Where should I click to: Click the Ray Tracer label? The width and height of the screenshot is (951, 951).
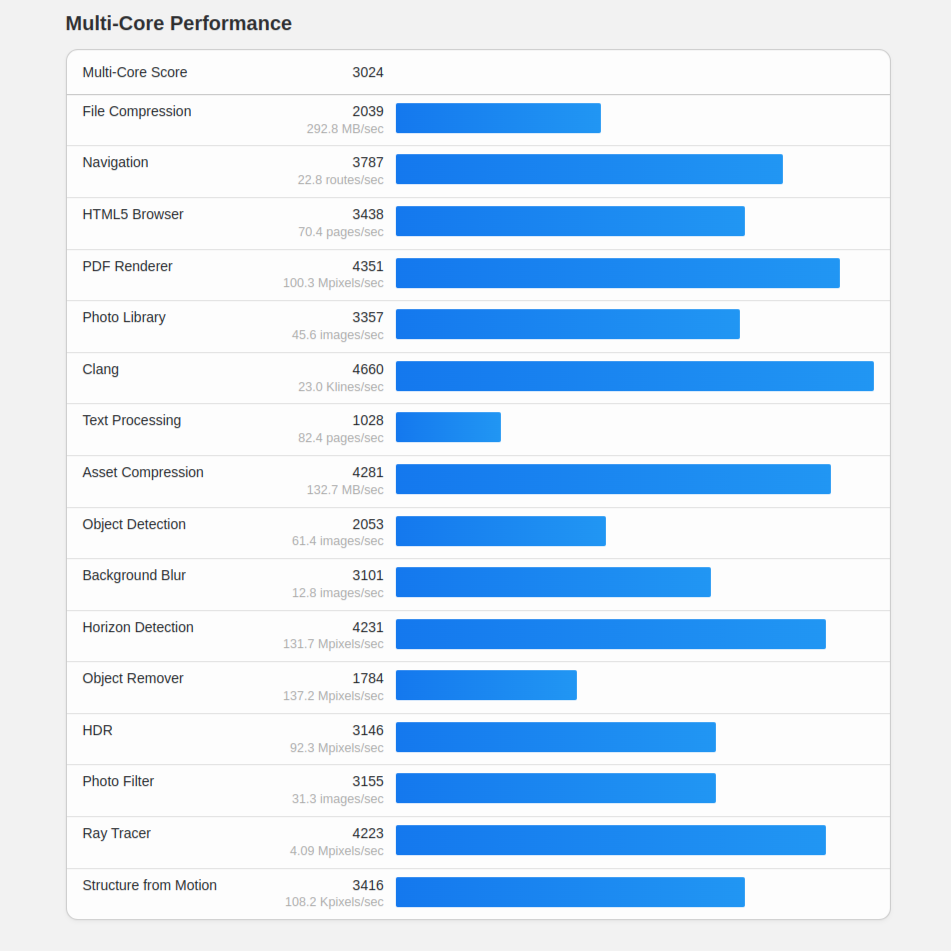click(117, 833)
